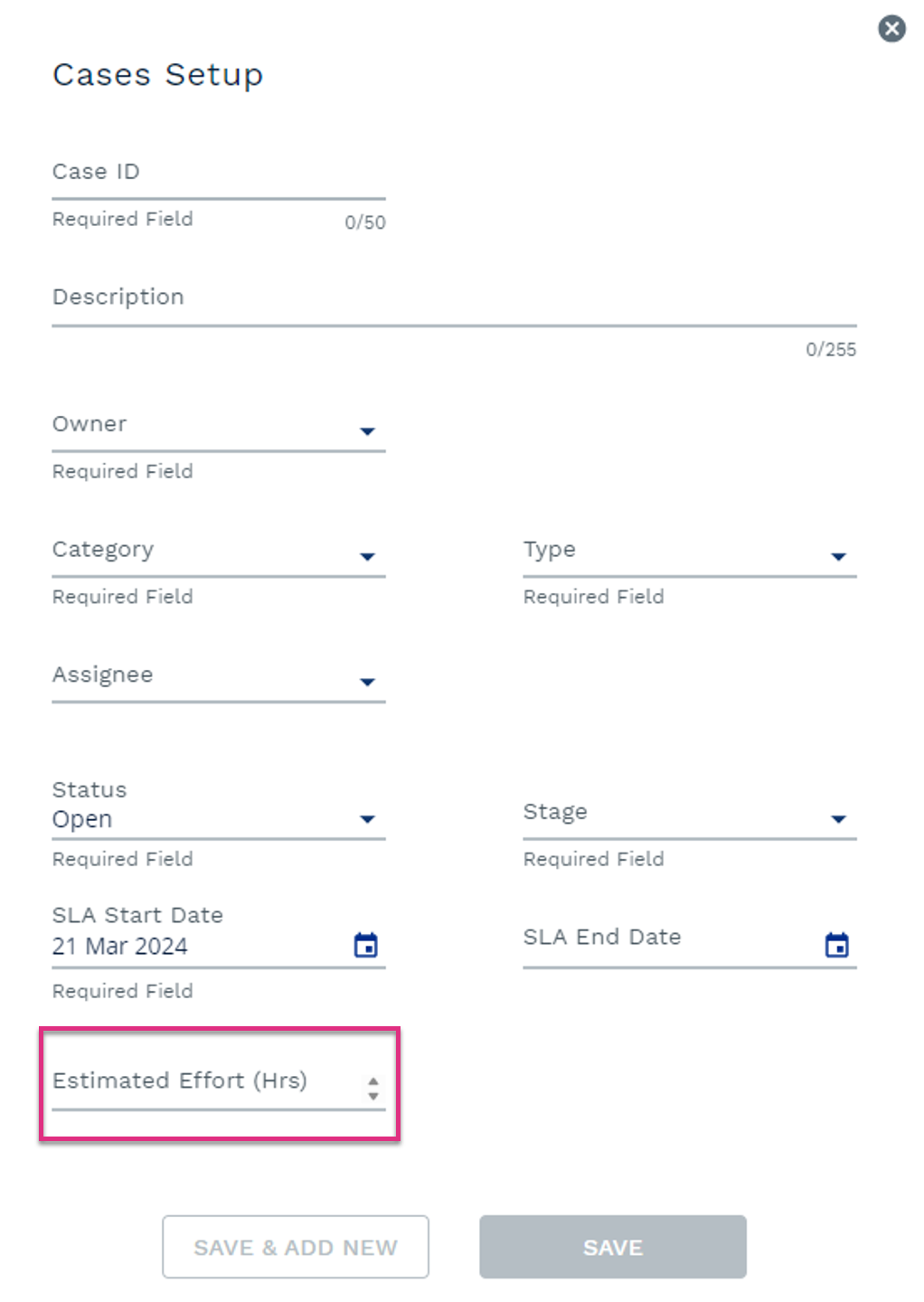Click the SAVE button
The image size is (924, 1302).
613,1247
